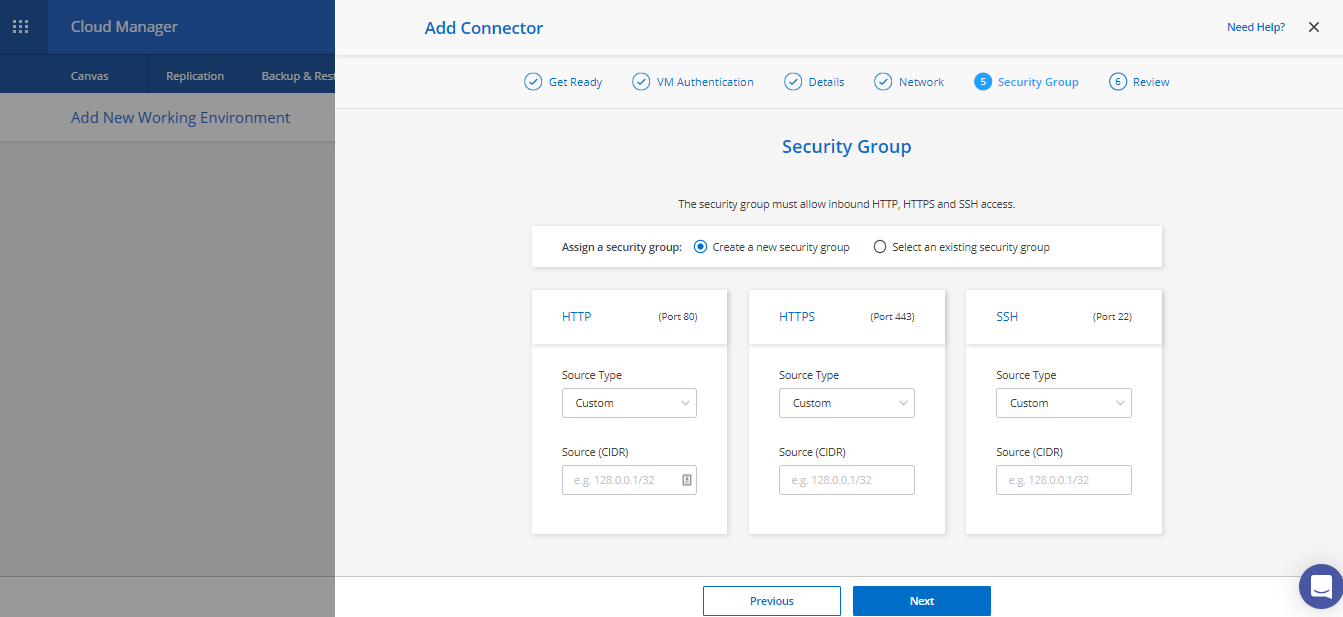Click the Review step number 6 icon
This screenshot has width=1343, height=617.
pos(1118,82)
